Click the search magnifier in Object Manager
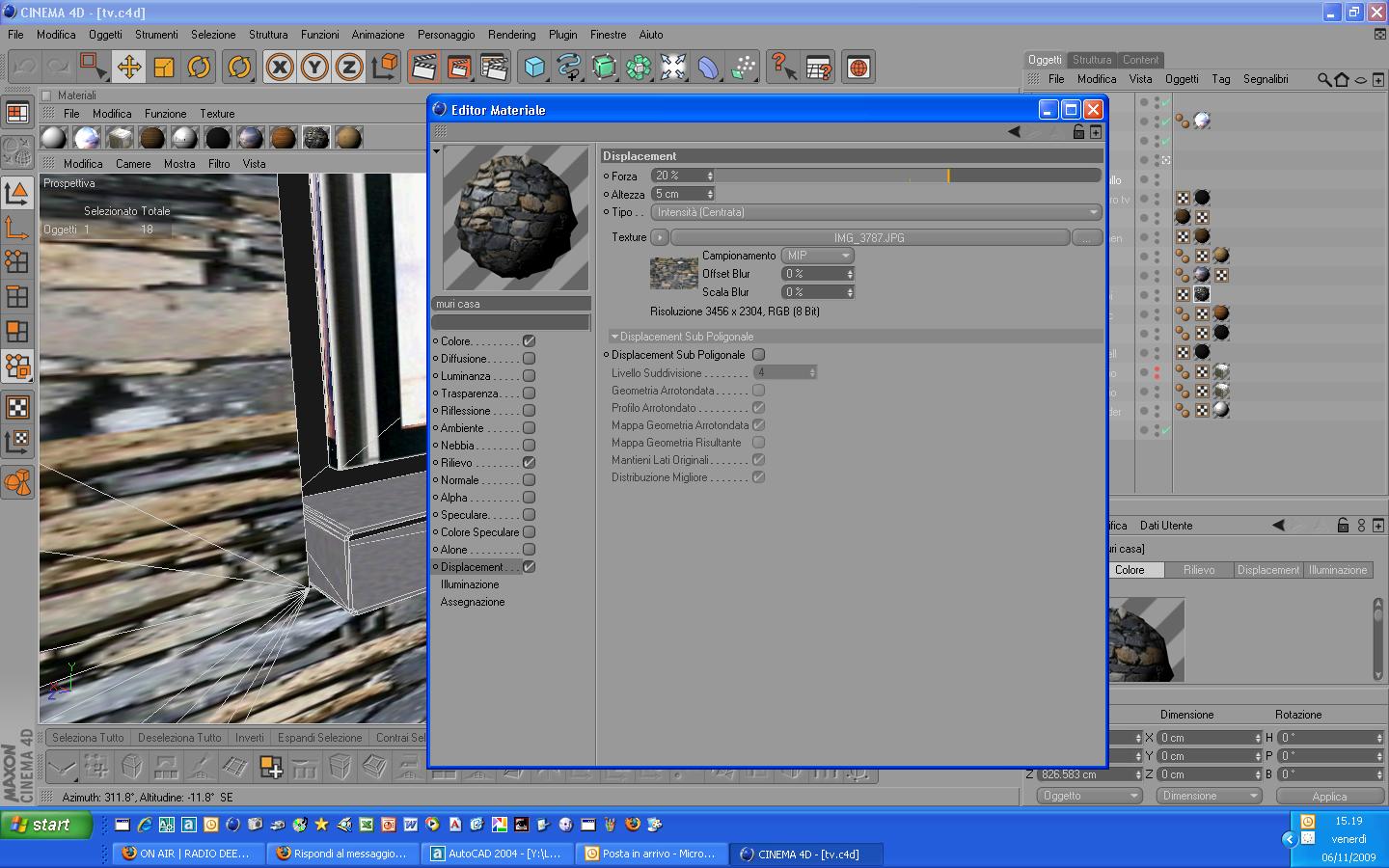 (x=1324, y=79)
